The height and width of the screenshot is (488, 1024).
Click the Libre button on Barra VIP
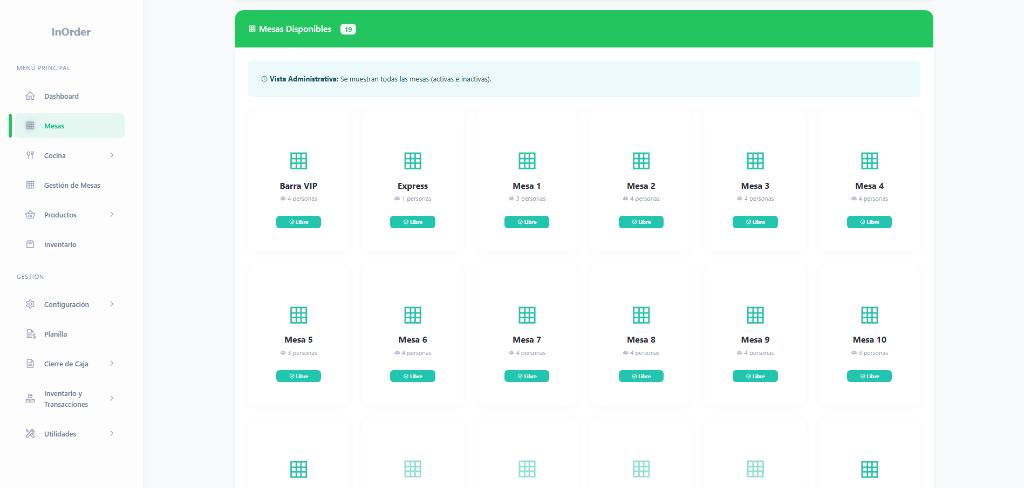[298, 222]
